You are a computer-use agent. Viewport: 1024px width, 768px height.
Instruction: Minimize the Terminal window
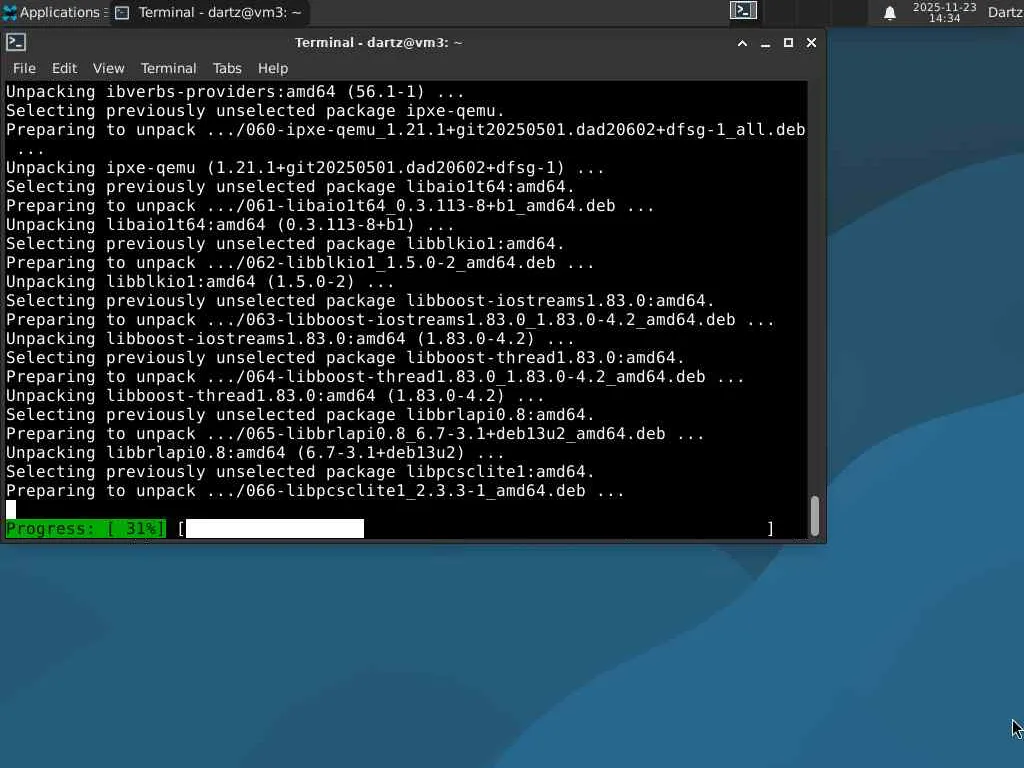click(765, 43)
